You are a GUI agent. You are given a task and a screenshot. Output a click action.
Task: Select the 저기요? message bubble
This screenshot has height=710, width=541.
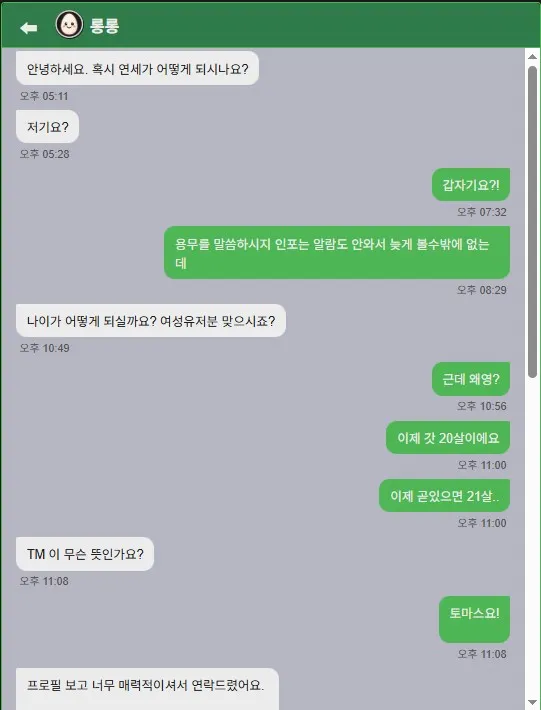pos(48,127)
